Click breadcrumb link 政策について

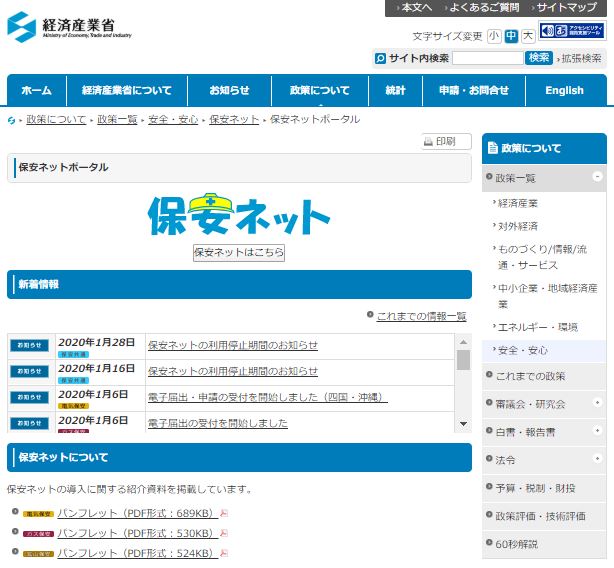tap(56, 119)
